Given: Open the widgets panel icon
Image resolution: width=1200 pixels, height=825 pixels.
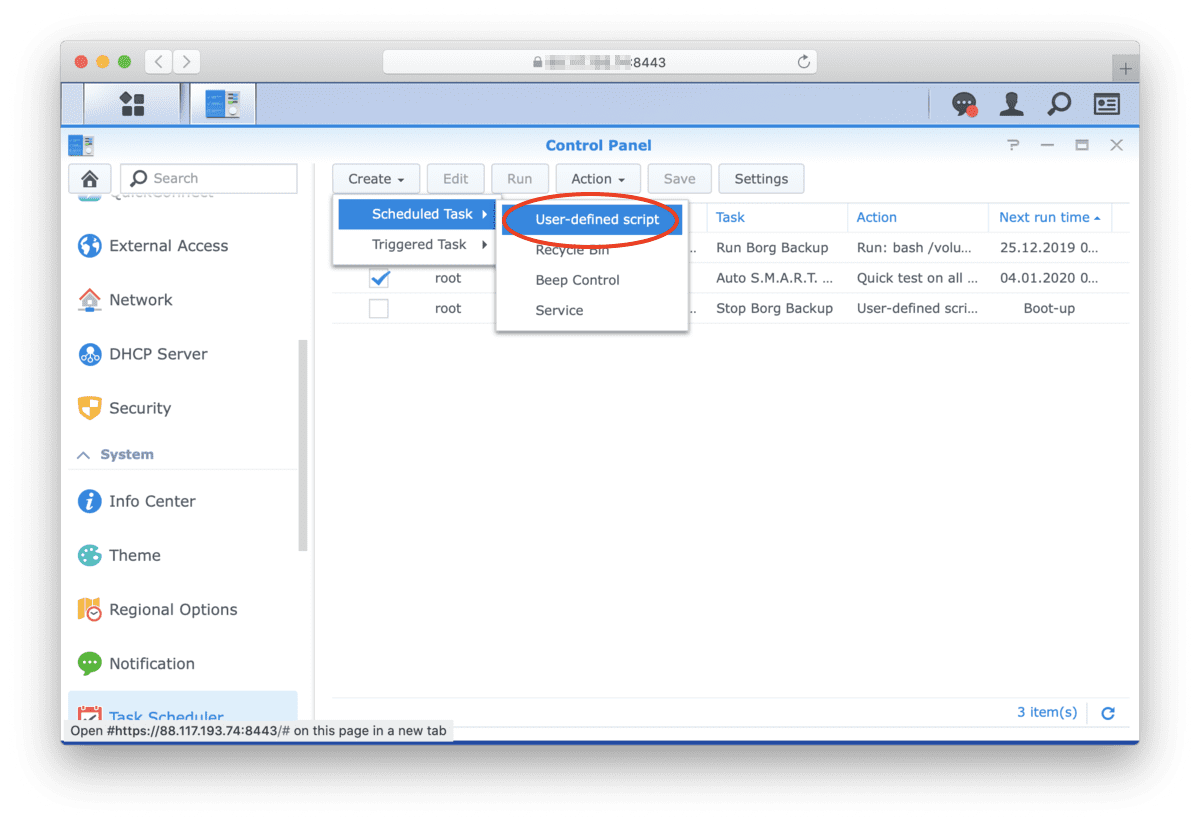Looking at the screenshot, I should 1106,104.
